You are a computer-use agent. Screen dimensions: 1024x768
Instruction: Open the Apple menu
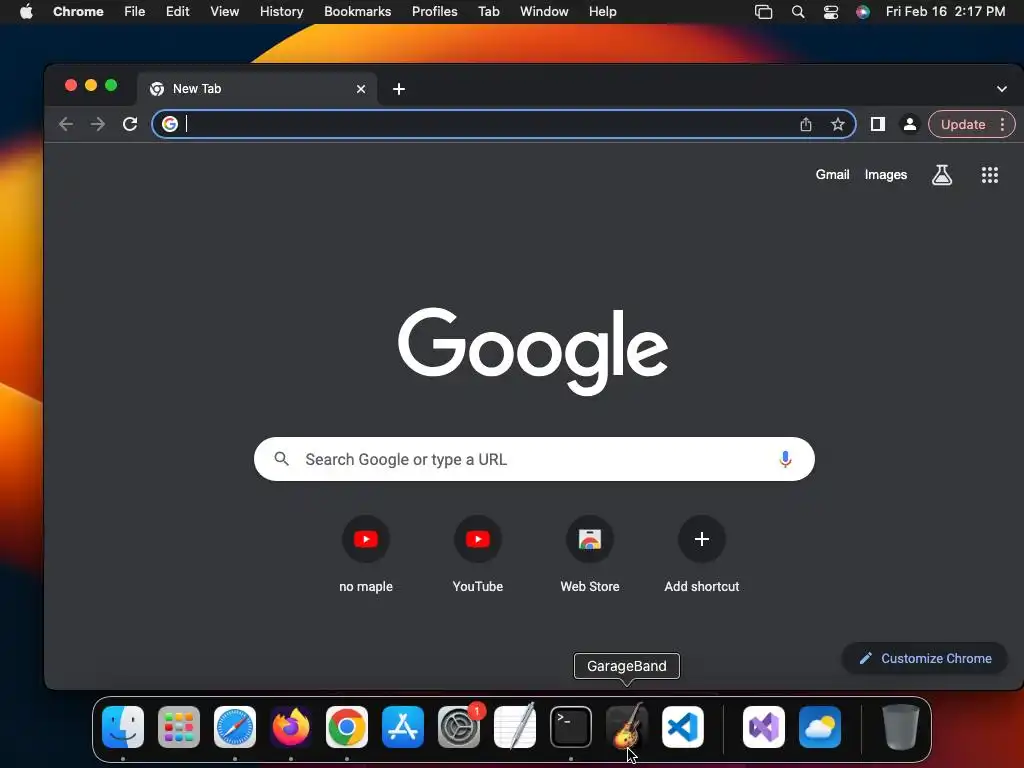[x=26, y=11]
